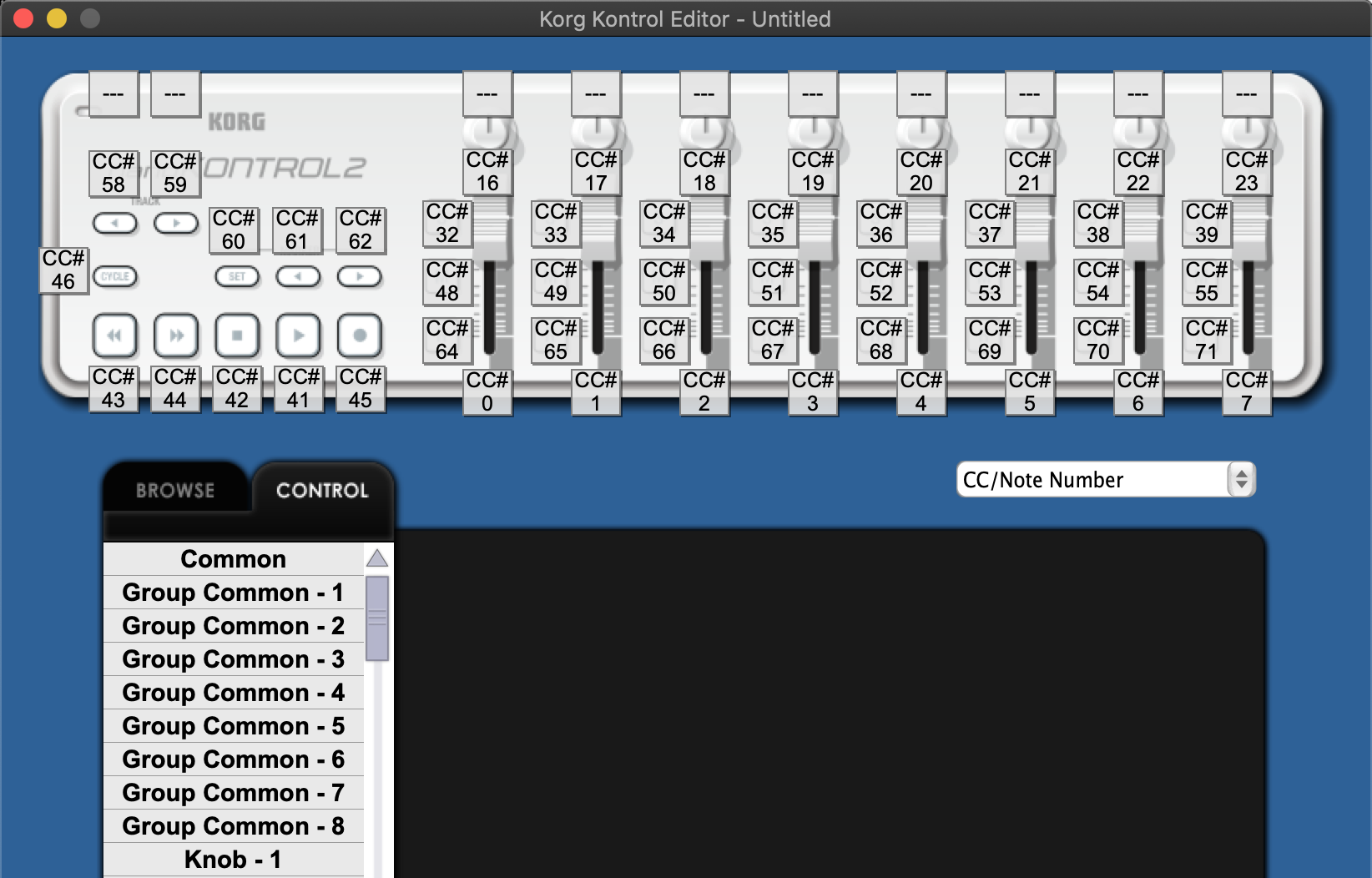Switch to the CONTROL tab
This screenshot has width=1372, height=878.
322,490
